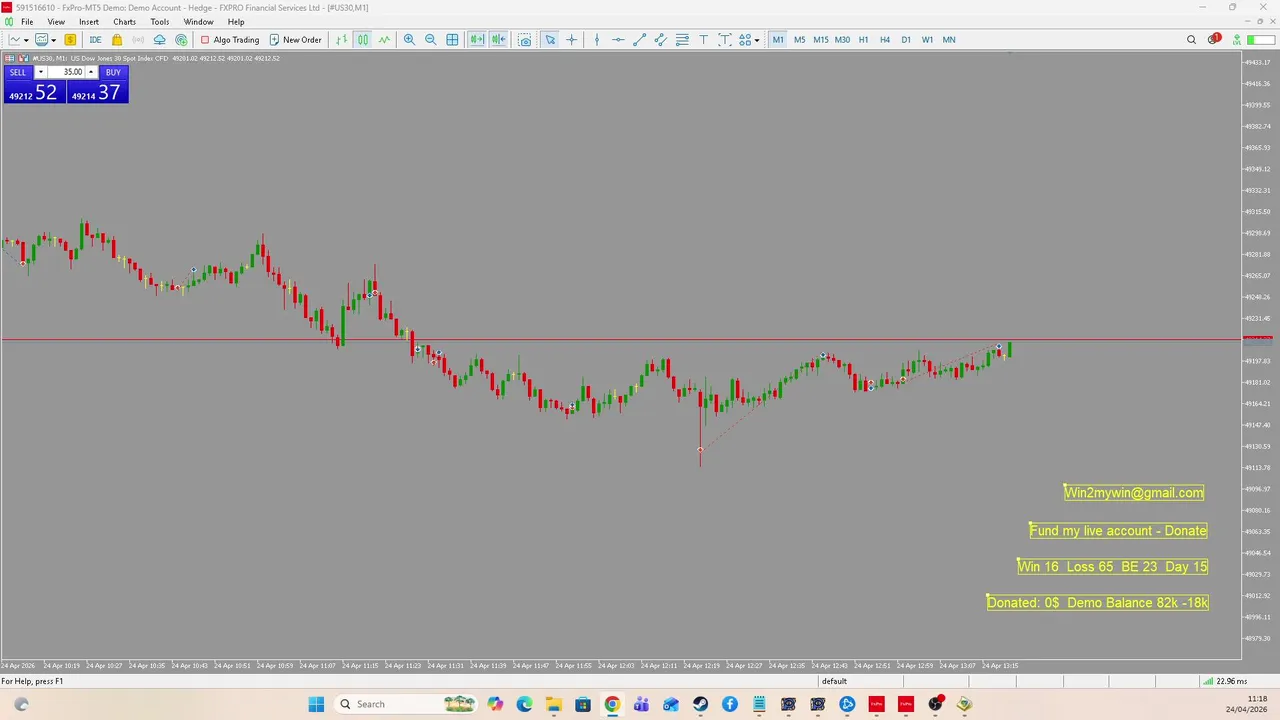Switch to H4 timeframe
The width and height of the screenshot is (1280, 720).
(x=885, y=40)
